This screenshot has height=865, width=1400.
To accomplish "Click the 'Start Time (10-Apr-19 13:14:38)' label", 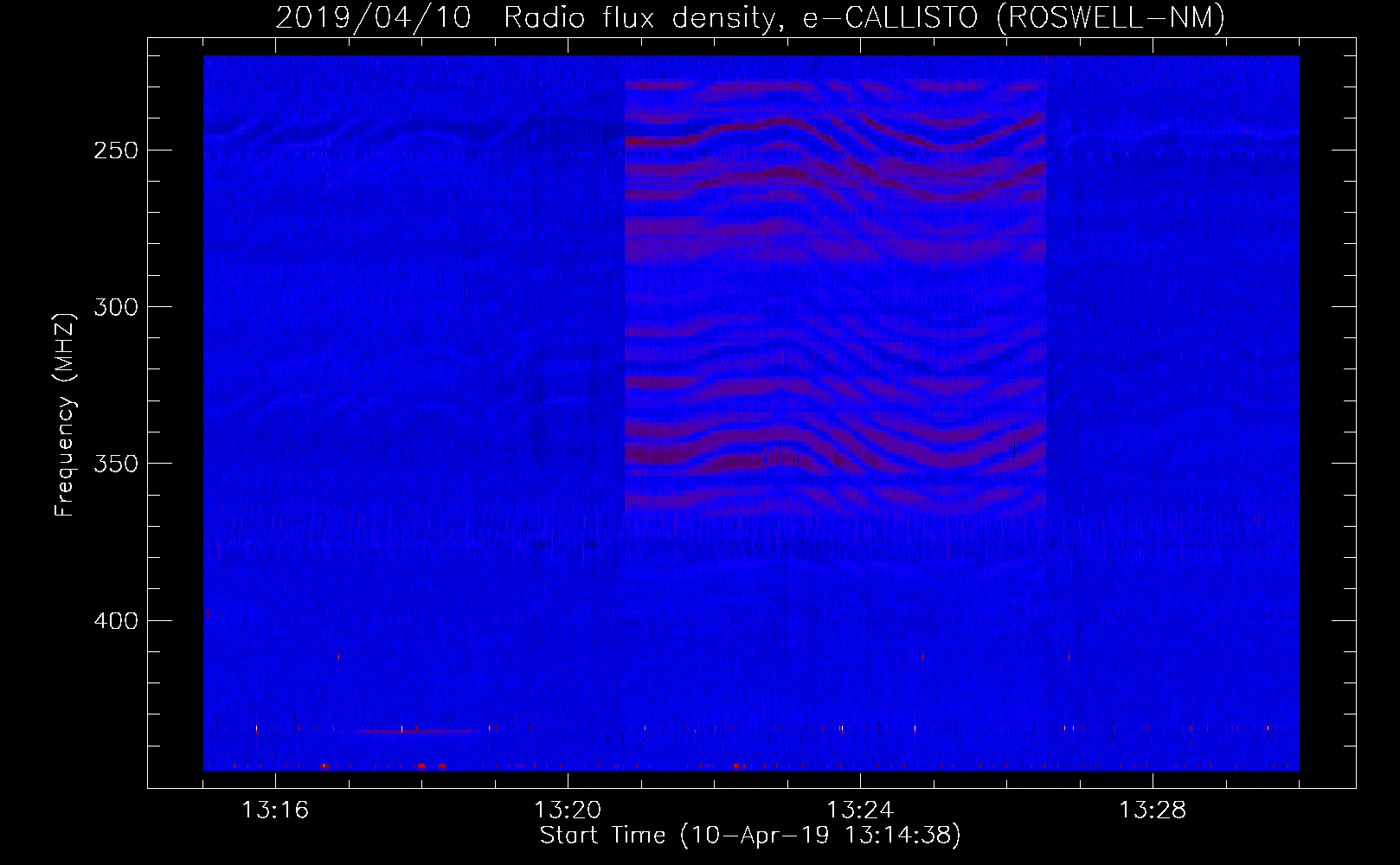I will pos(750,836).
